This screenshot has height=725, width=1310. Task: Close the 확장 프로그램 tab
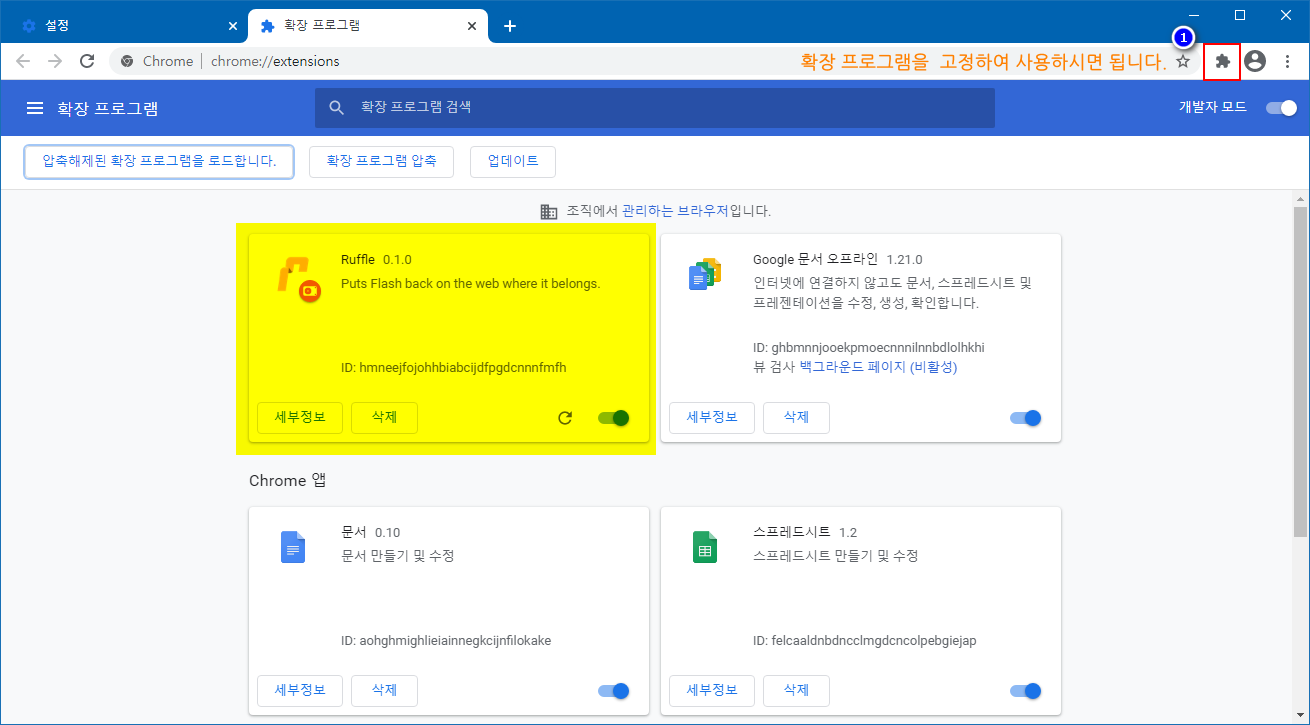pyautogui.click(x=471, y=25)
